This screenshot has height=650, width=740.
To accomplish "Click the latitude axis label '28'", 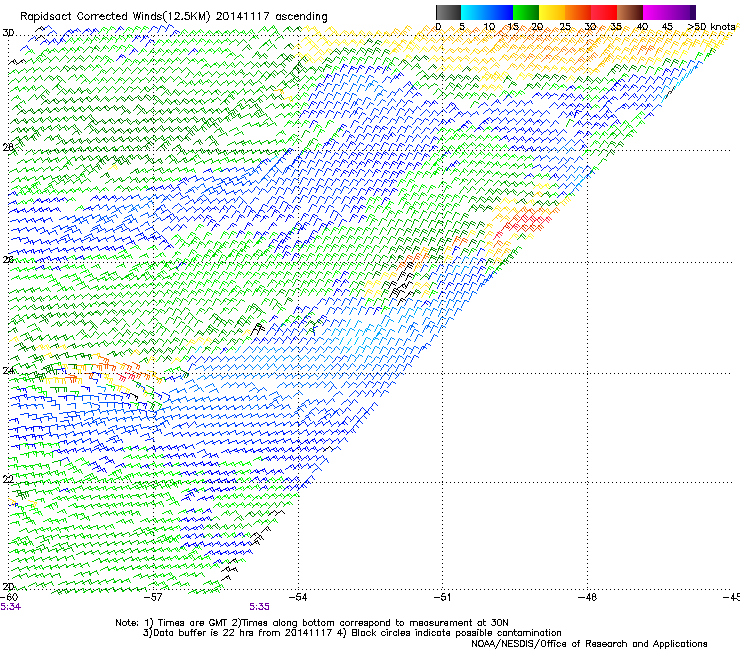I will (8, 147).
